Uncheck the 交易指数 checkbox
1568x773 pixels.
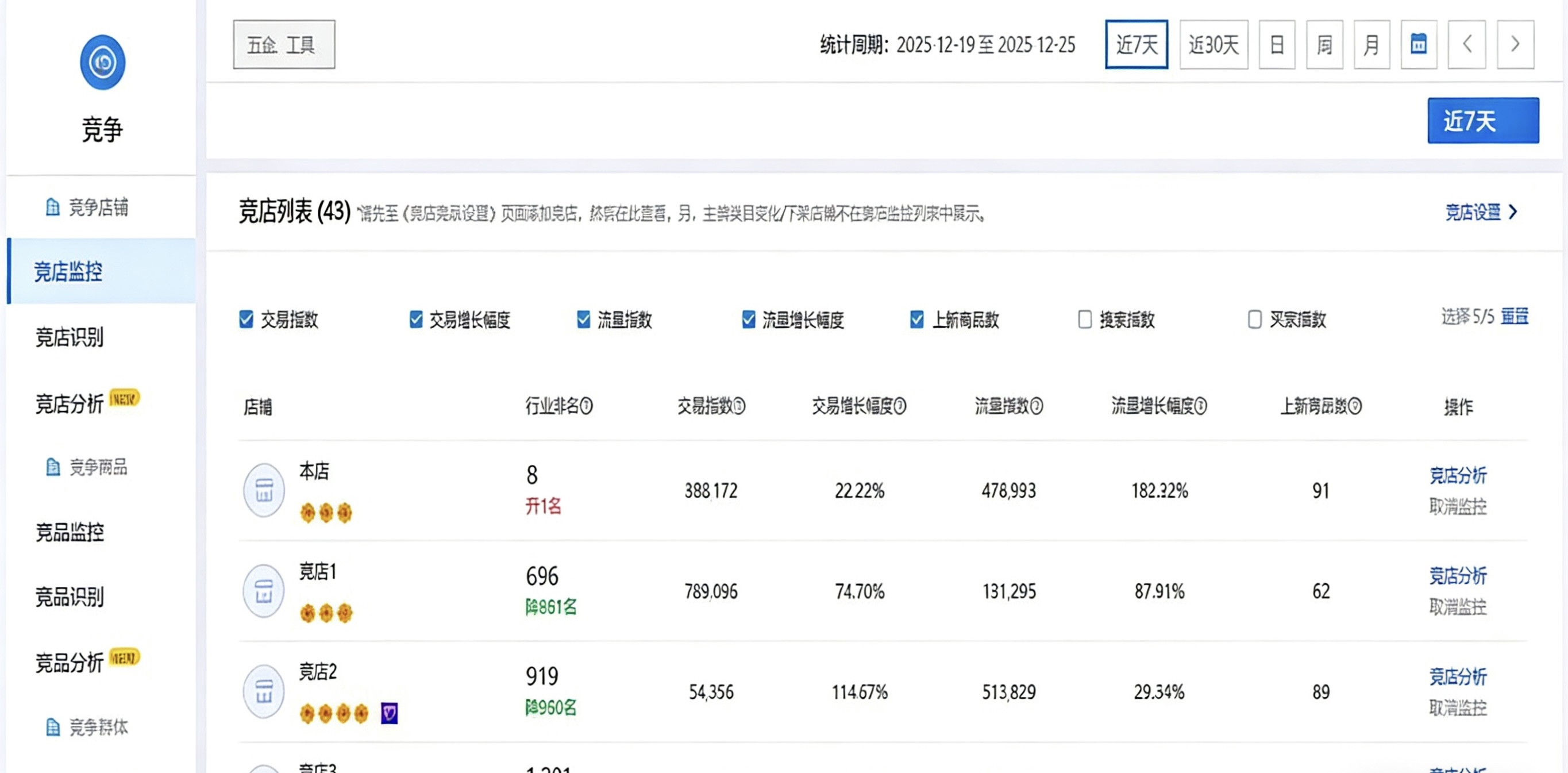[x=246, y=319]
